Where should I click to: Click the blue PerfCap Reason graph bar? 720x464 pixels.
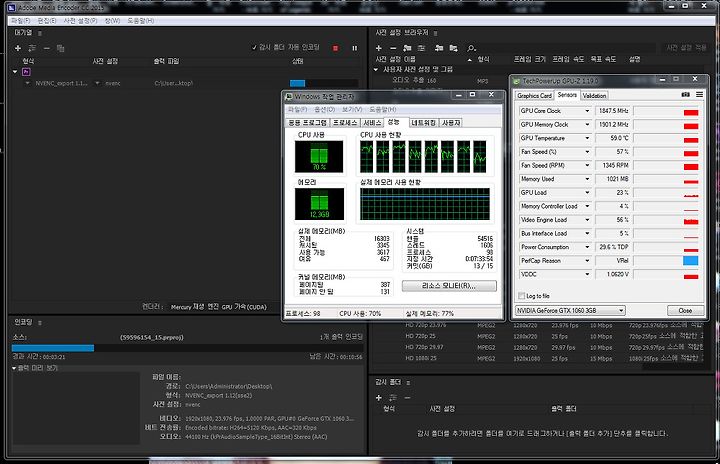pos(691,260)
